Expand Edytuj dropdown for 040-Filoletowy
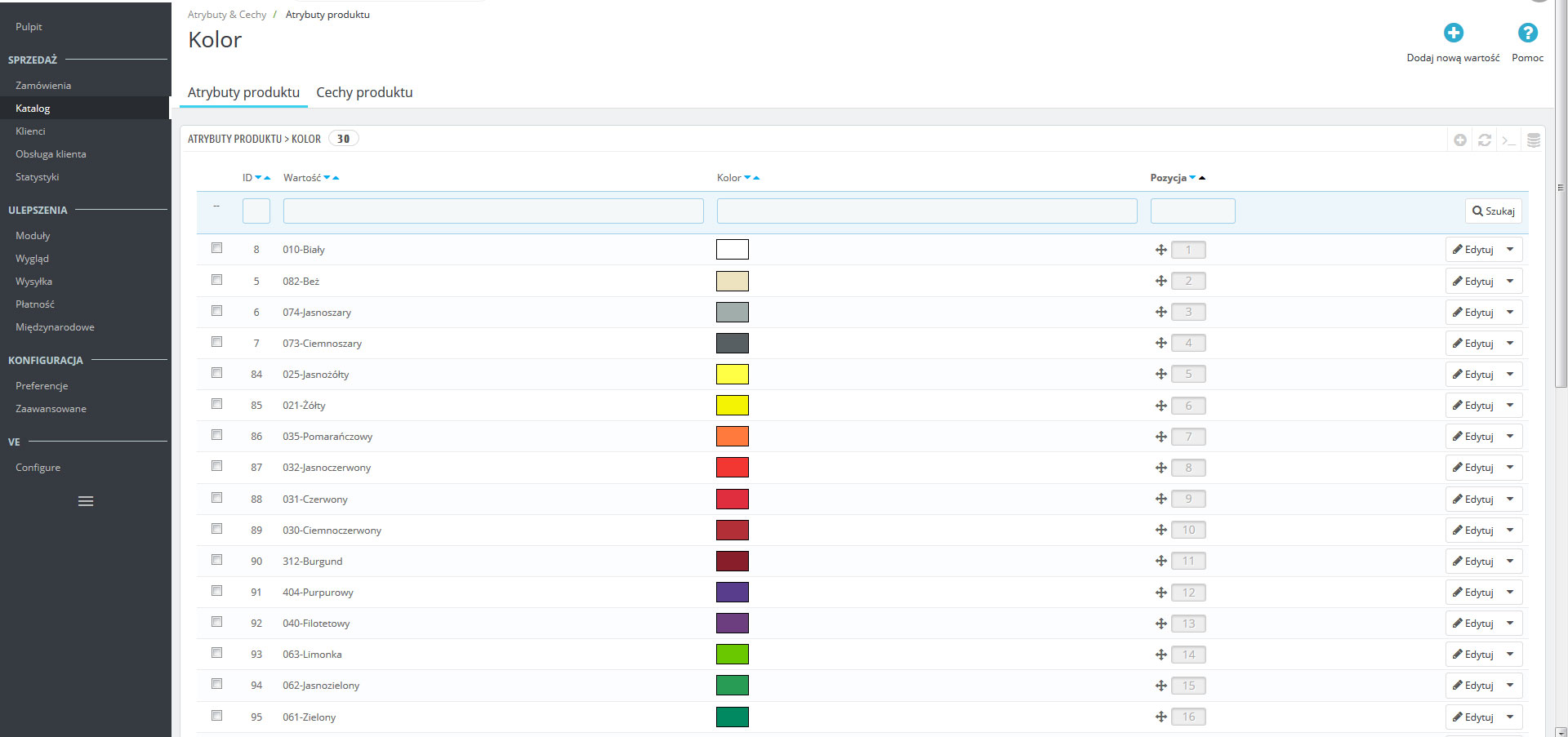This screenshot has height=737, width=1568. [1511, 624]
